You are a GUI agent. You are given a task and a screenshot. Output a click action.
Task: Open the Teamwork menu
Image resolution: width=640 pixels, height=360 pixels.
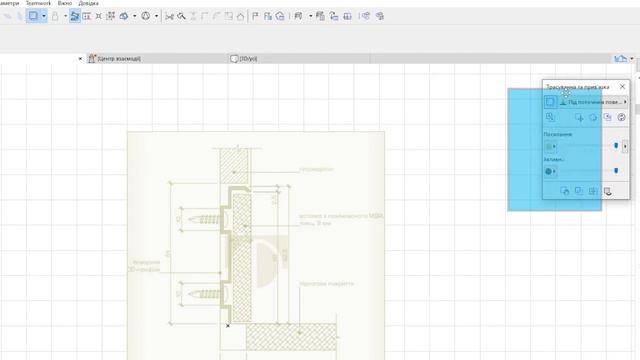[x=38, y=3]
